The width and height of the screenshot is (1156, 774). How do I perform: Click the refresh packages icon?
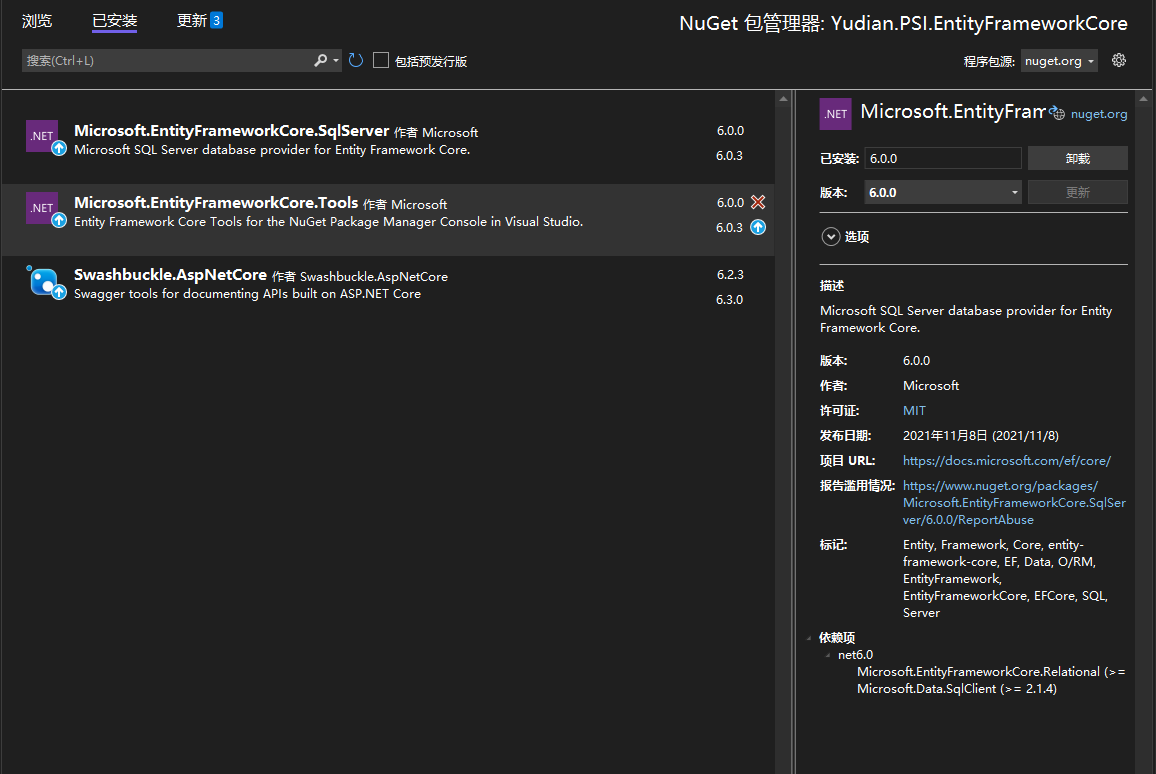(x=355, y=60)
